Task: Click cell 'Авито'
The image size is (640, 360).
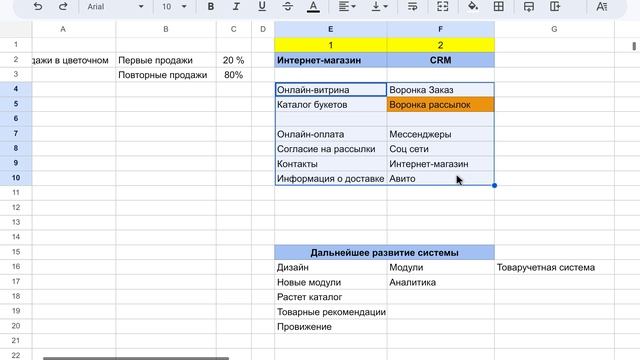Action: click(440, 178)
